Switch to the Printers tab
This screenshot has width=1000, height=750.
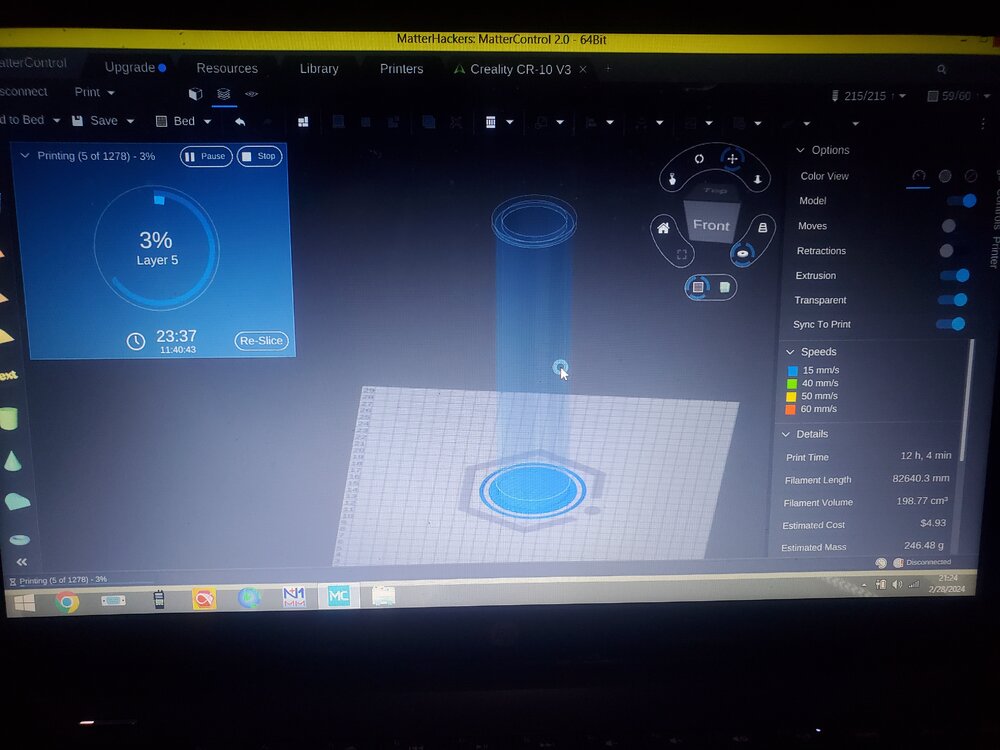(x=401, y=69)
